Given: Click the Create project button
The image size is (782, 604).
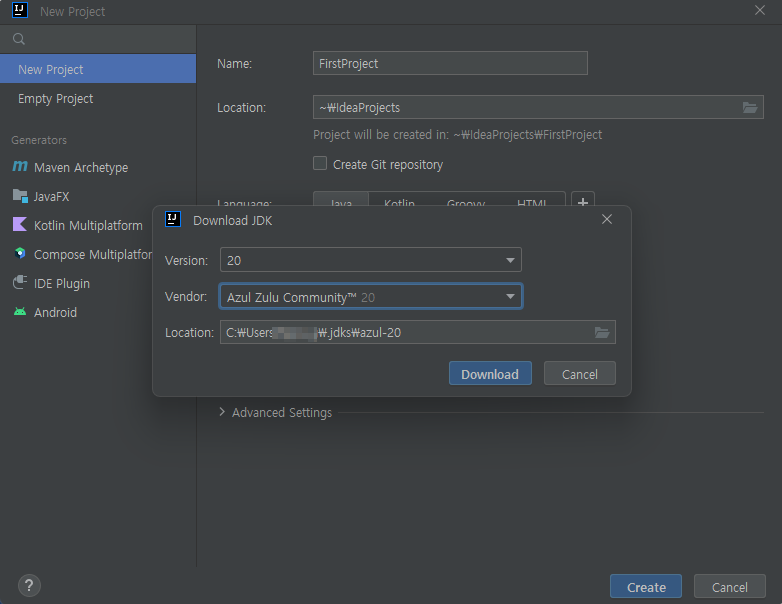Looking at the screenshot, I should (646, 587).
